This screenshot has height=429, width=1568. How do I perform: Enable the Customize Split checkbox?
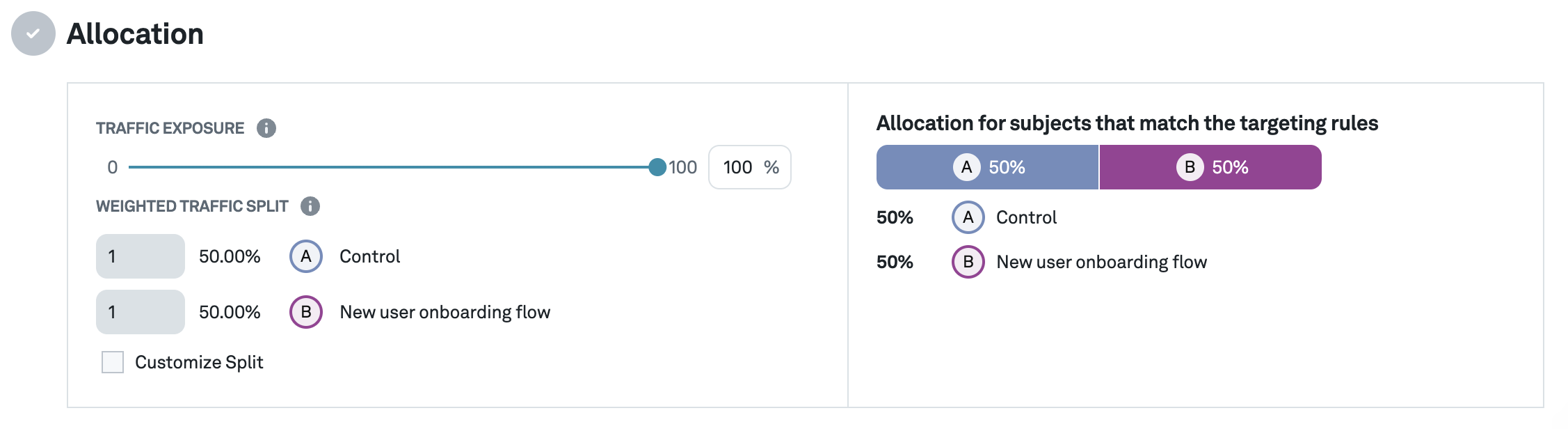(113, 362)
